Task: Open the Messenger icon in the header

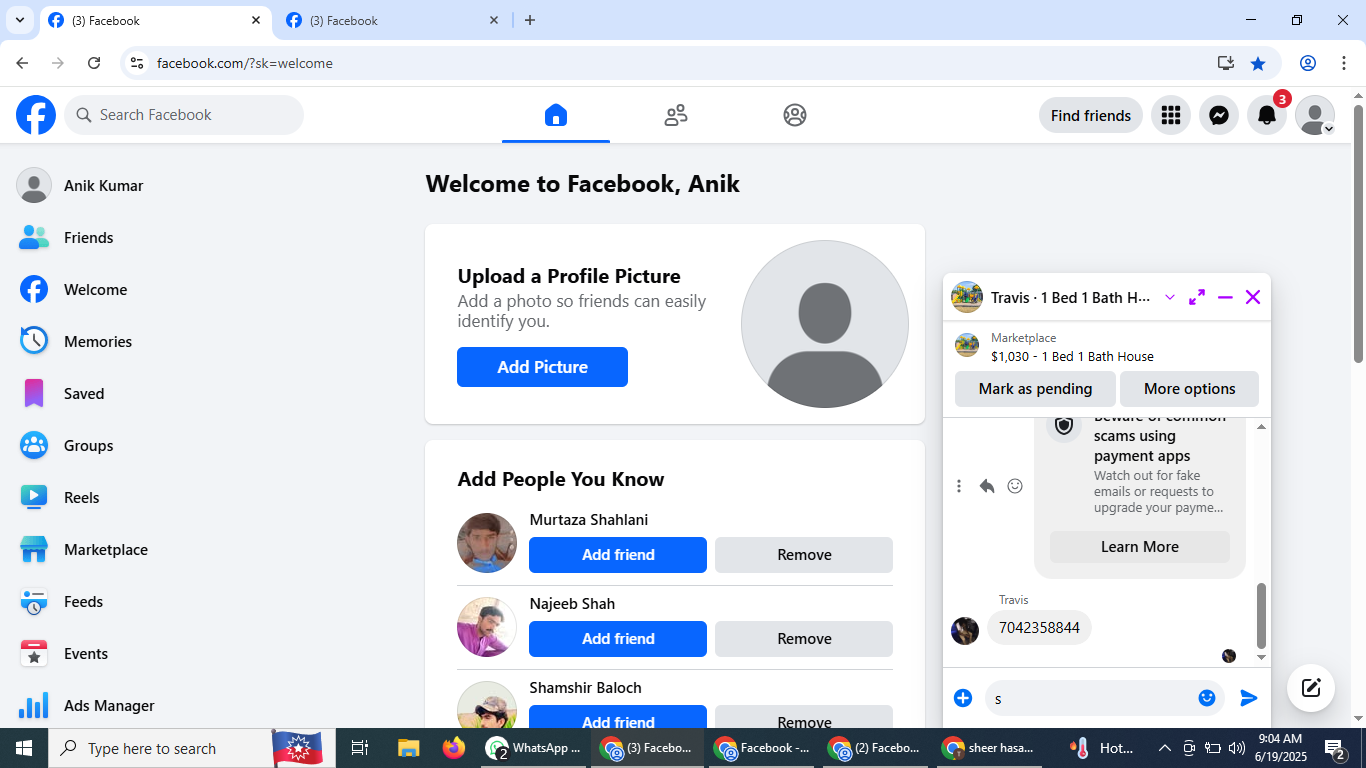Action: click(1219, 115)
